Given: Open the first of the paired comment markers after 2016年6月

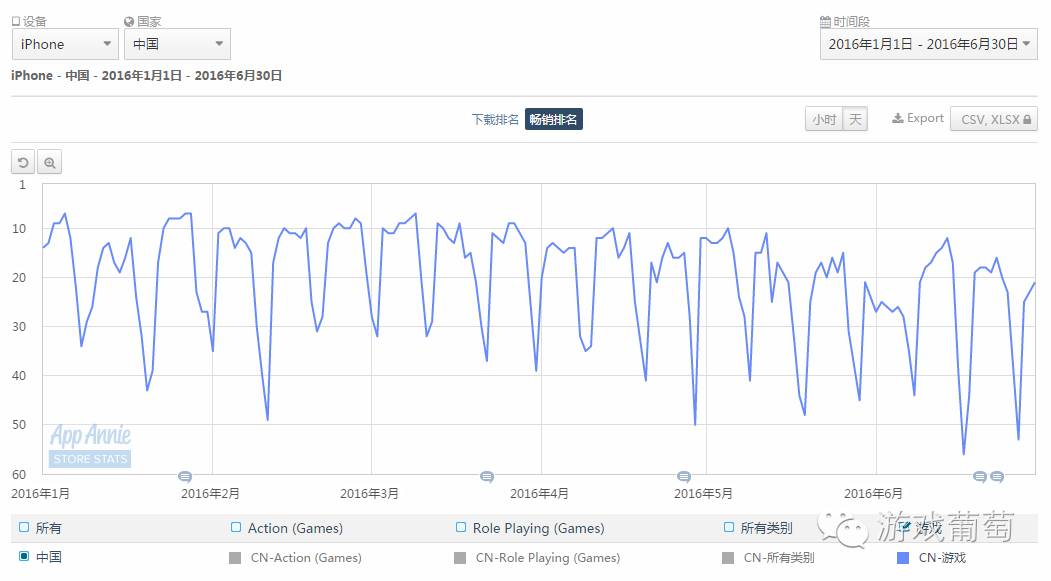Looking at the screenshot, I should (x=980, y=476).
